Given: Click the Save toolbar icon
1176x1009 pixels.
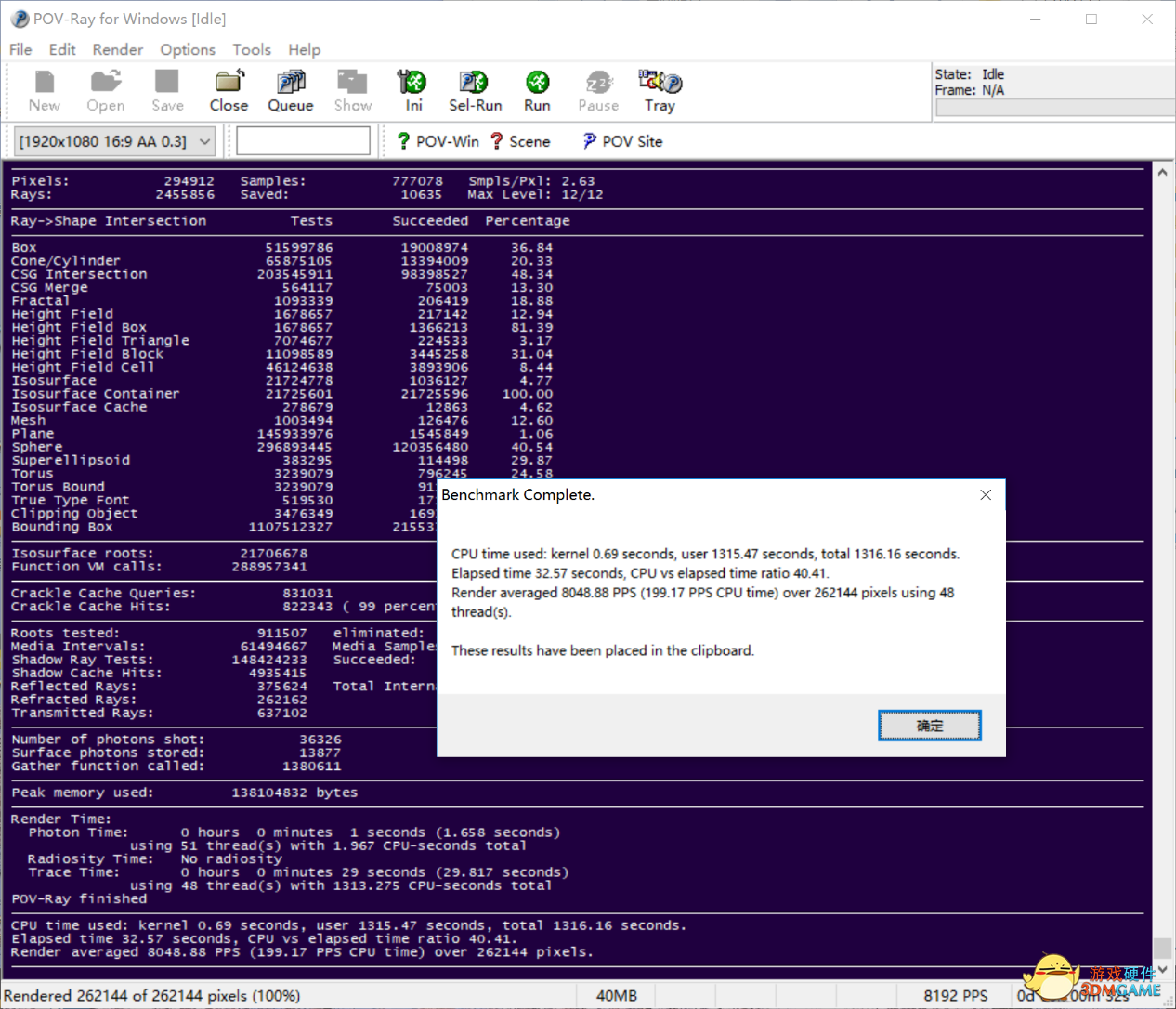Looking at the screenshot, I should point(167,91).
